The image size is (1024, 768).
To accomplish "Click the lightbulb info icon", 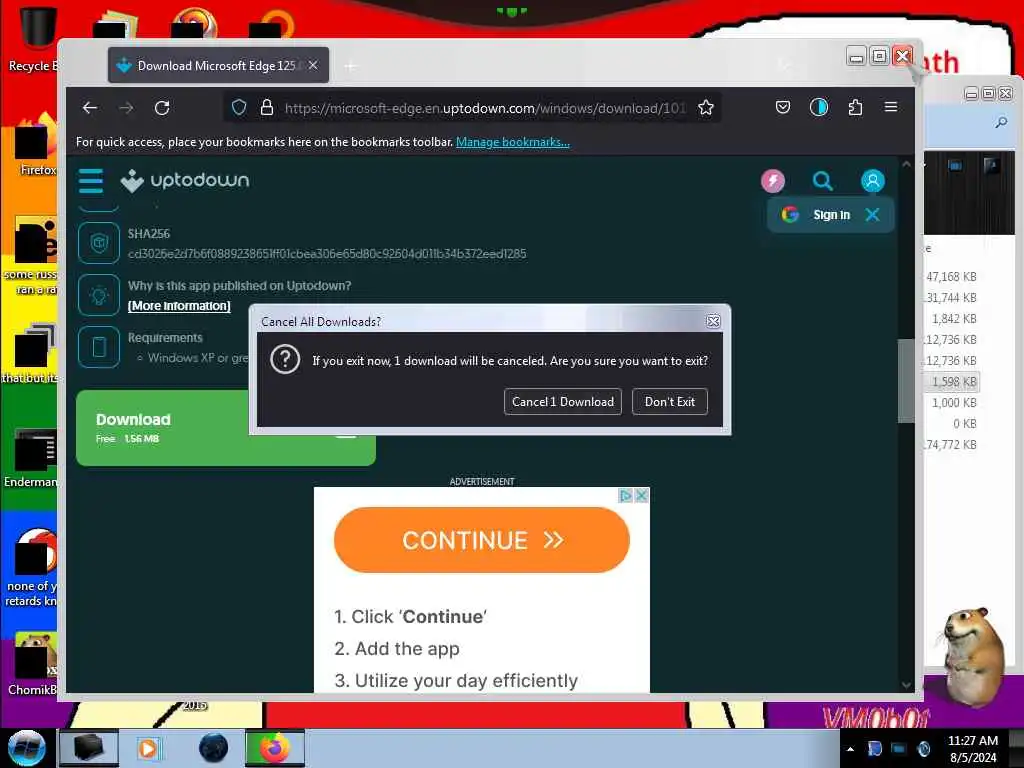I will tap(99, 295).
